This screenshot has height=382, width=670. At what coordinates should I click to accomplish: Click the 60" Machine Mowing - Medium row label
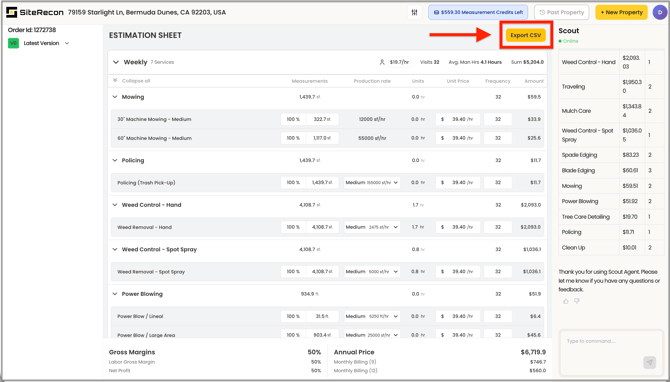[154, 138]
